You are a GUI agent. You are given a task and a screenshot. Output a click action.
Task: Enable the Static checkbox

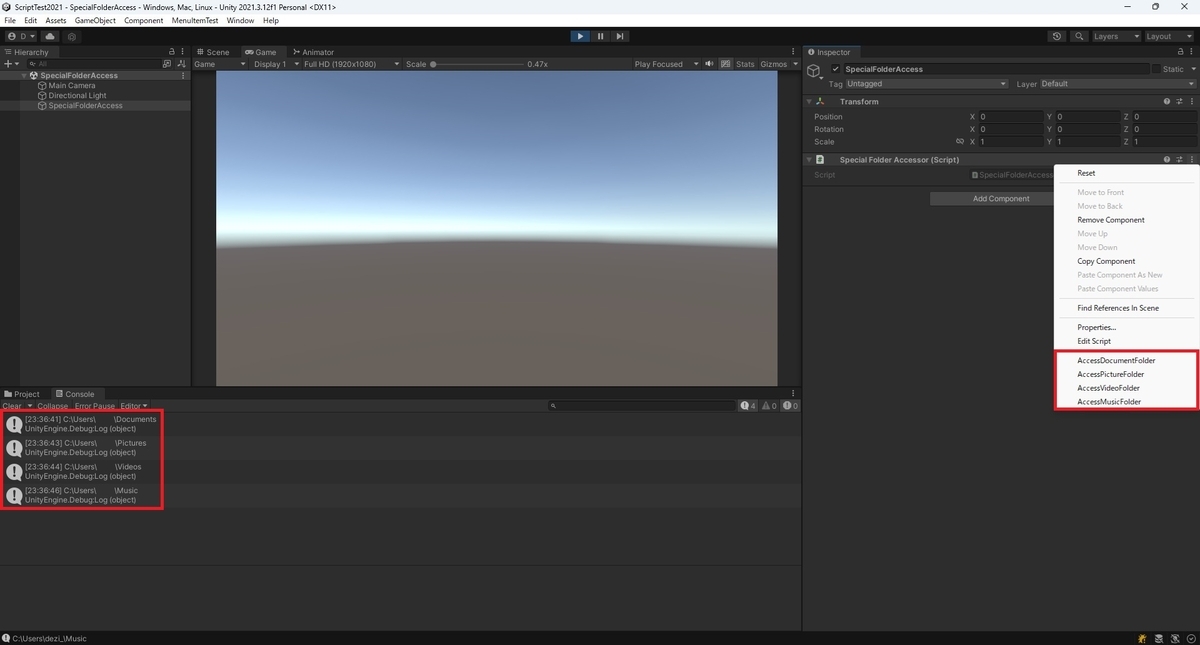pos(1157,69)
